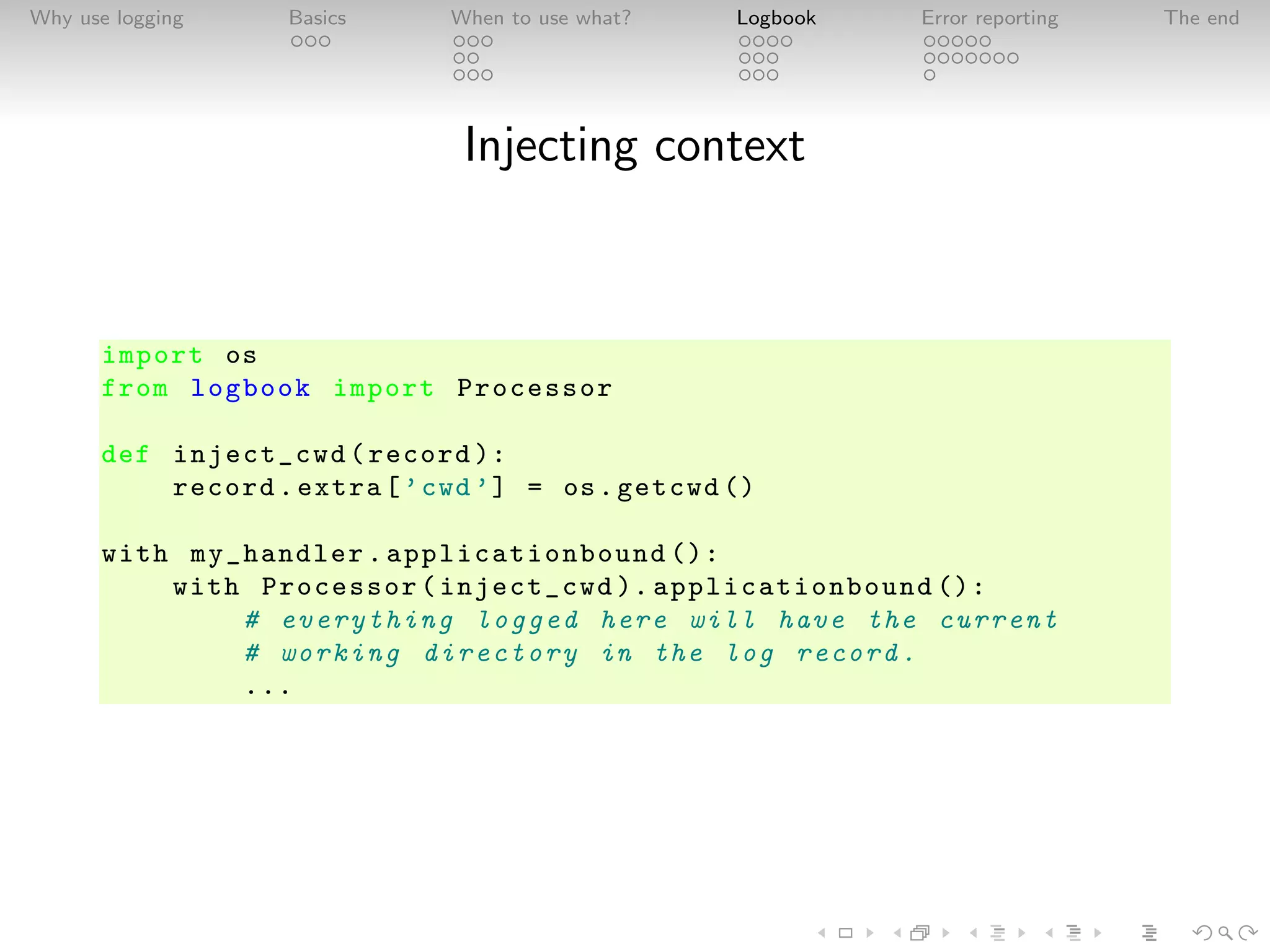The image size is (1270, 952).
Task: Click the fourth circle in Logbook's top row
Action: coord(786,42)
